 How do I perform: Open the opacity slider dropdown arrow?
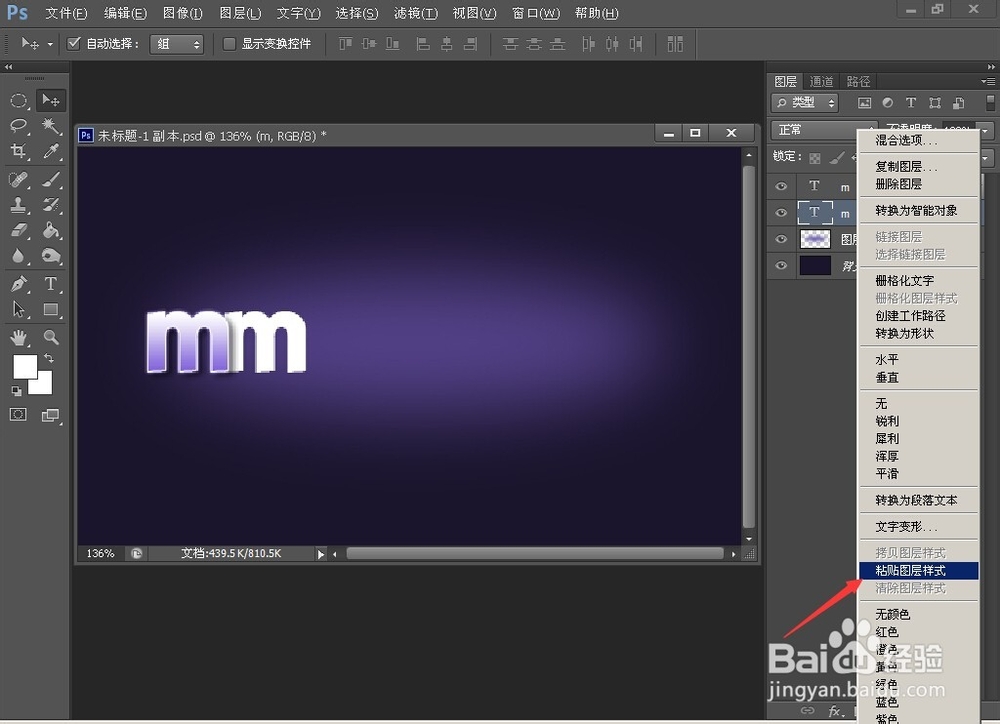(x=986, y=131)
